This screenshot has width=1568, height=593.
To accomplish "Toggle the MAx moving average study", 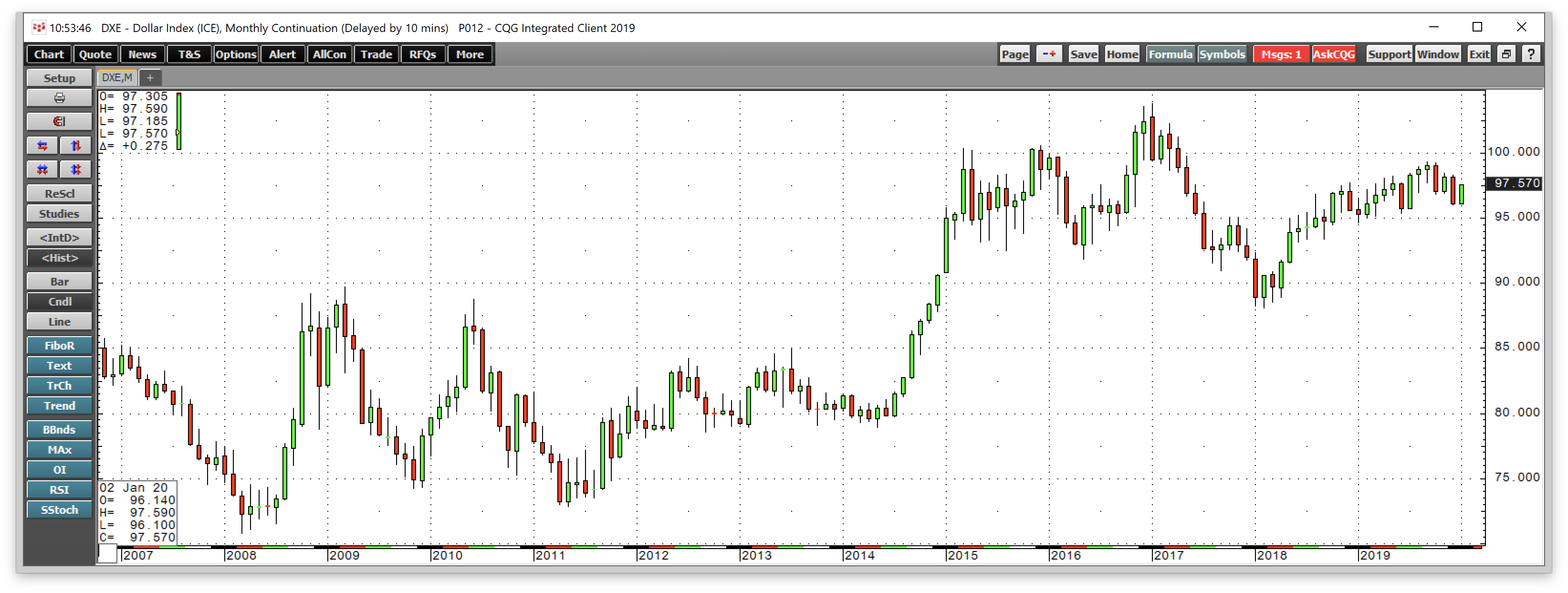I will (59, 449).
